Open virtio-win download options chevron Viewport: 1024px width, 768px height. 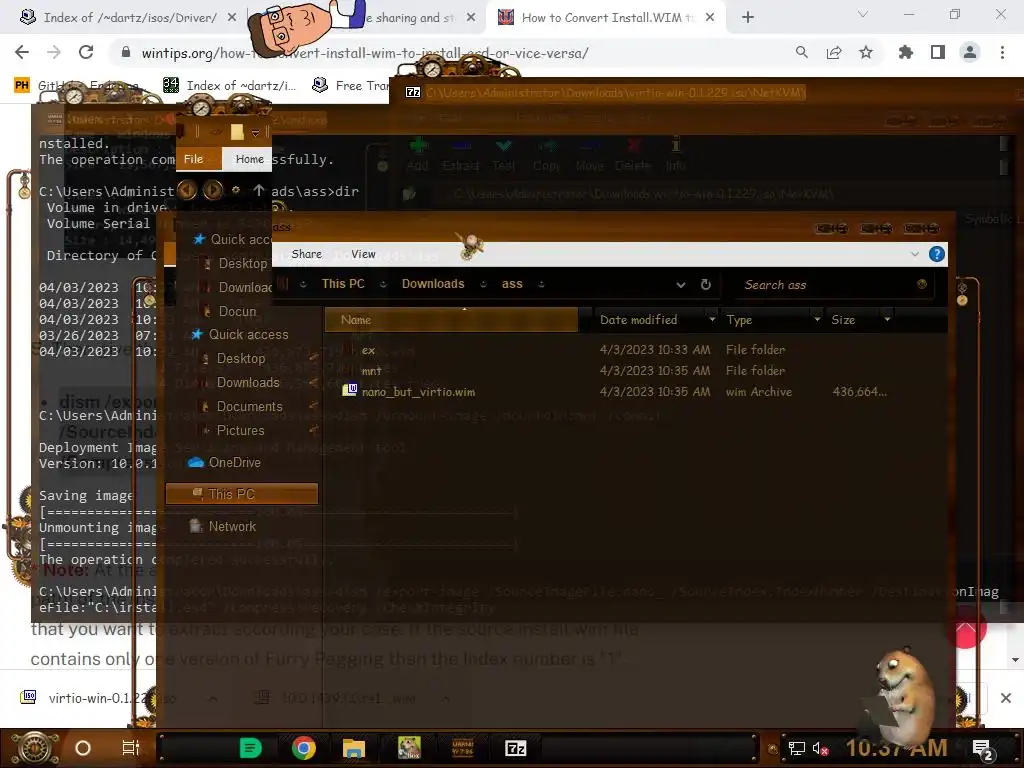[x=213, y=698]
